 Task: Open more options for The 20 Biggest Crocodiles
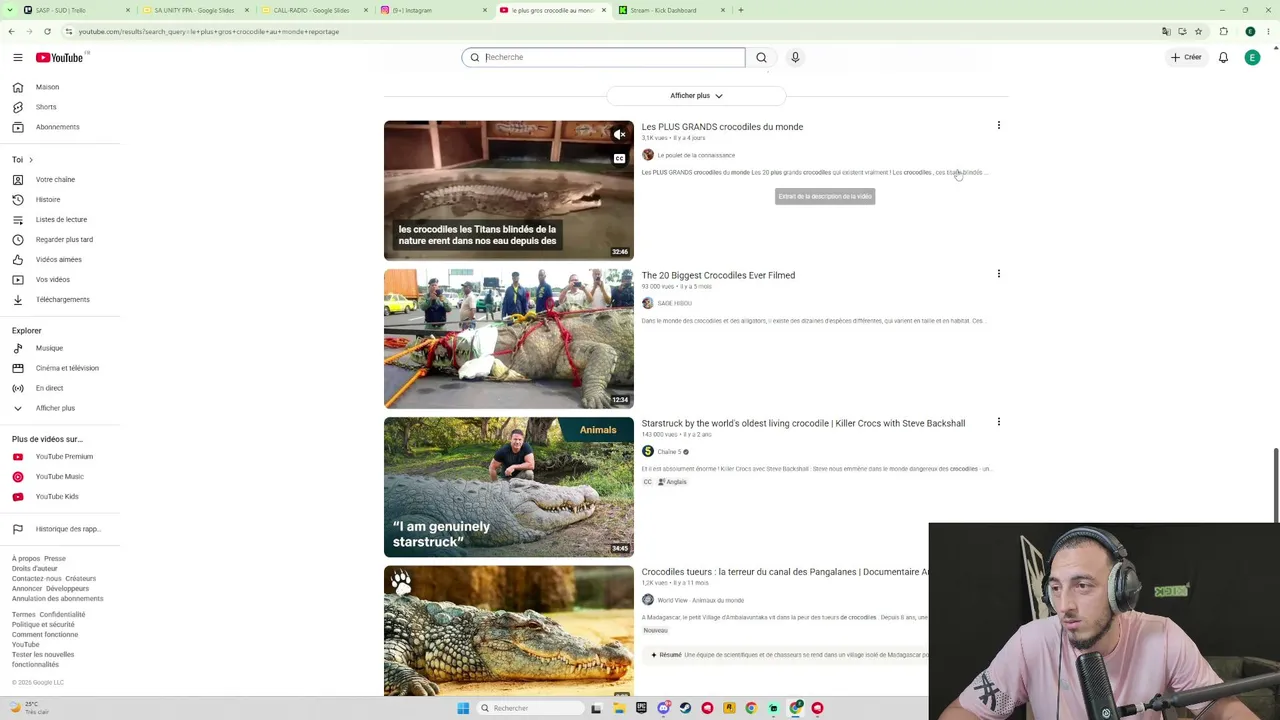point(998,274)
